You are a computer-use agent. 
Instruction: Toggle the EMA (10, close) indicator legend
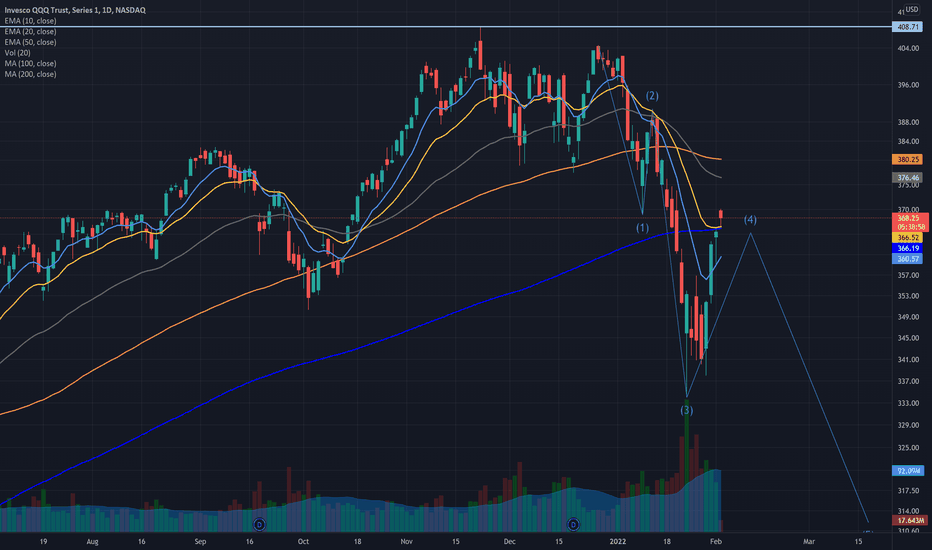click(x=30, y=21)
